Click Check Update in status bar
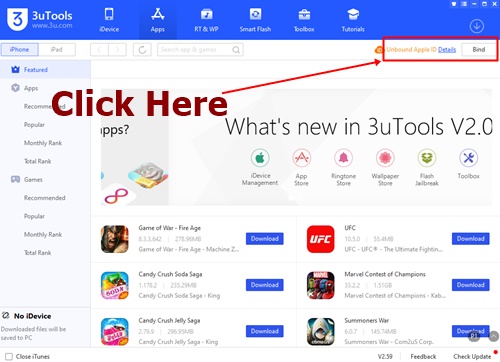The height and width of the screenshot is (362, 500). pos(472,356)
